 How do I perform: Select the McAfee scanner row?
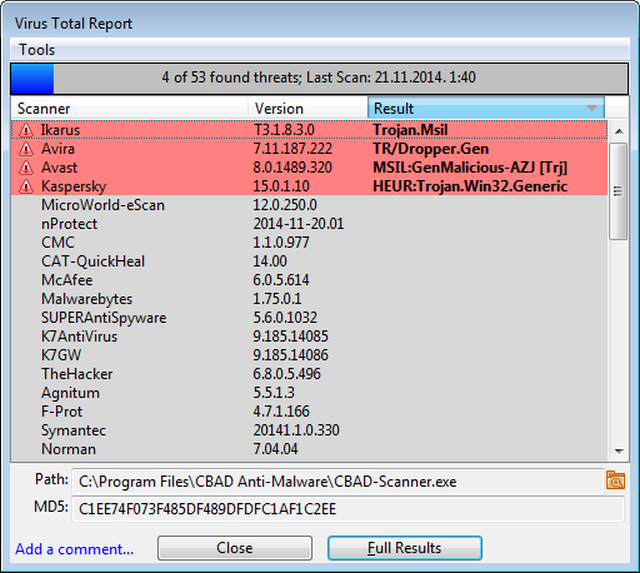[309, 280]
